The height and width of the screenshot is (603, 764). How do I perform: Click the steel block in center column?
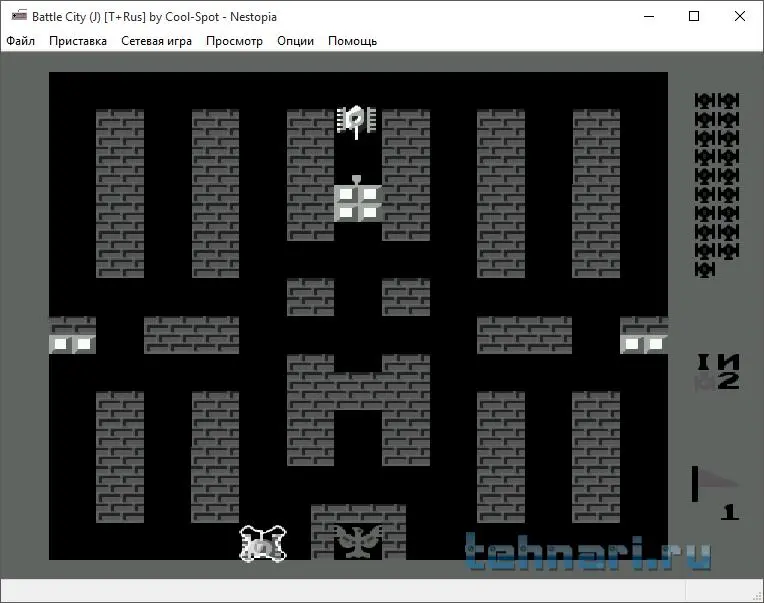pyautogui.click(x=358, y=203)
